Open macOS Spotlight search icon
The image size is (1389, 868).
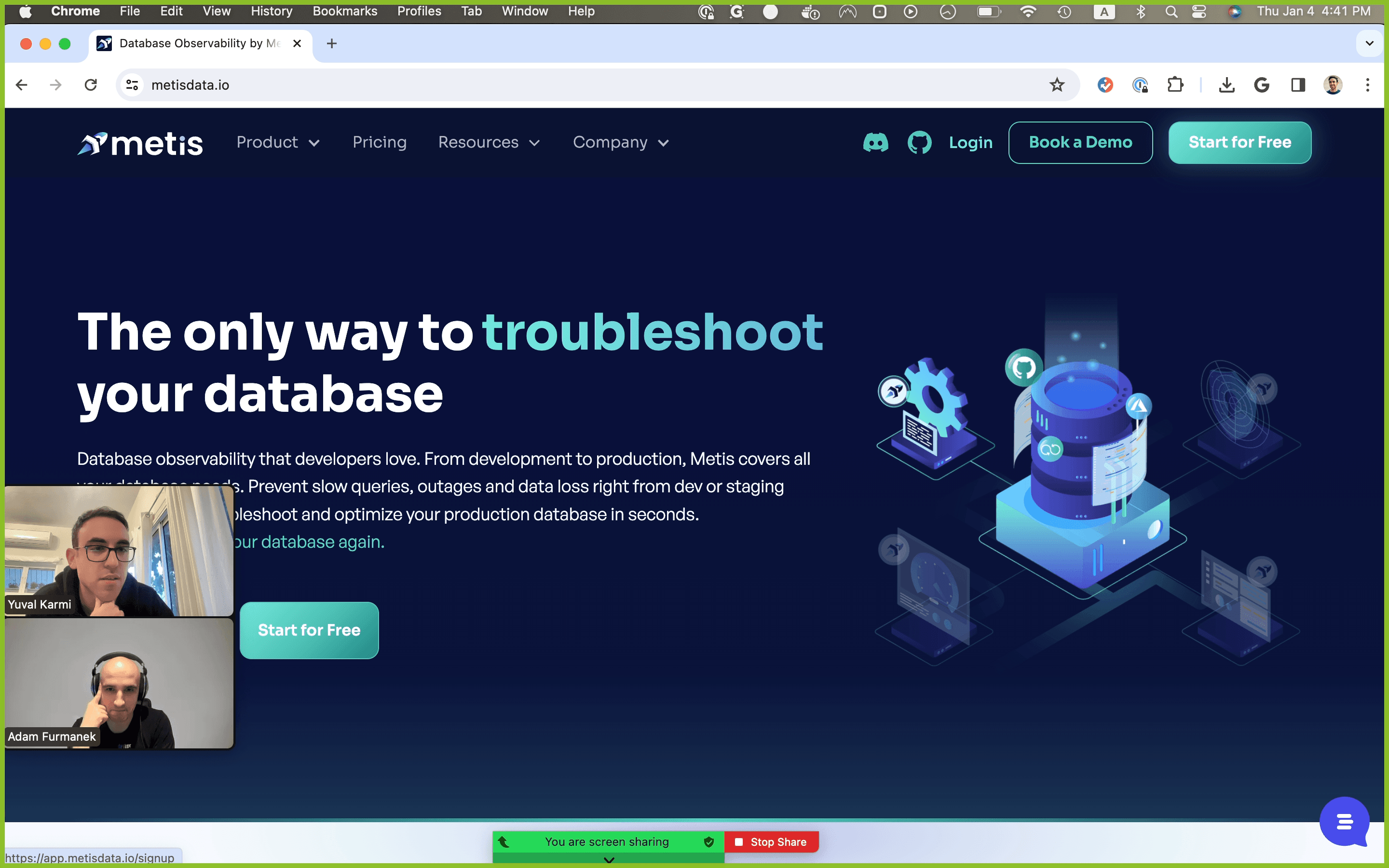[x=1171, y=12]
